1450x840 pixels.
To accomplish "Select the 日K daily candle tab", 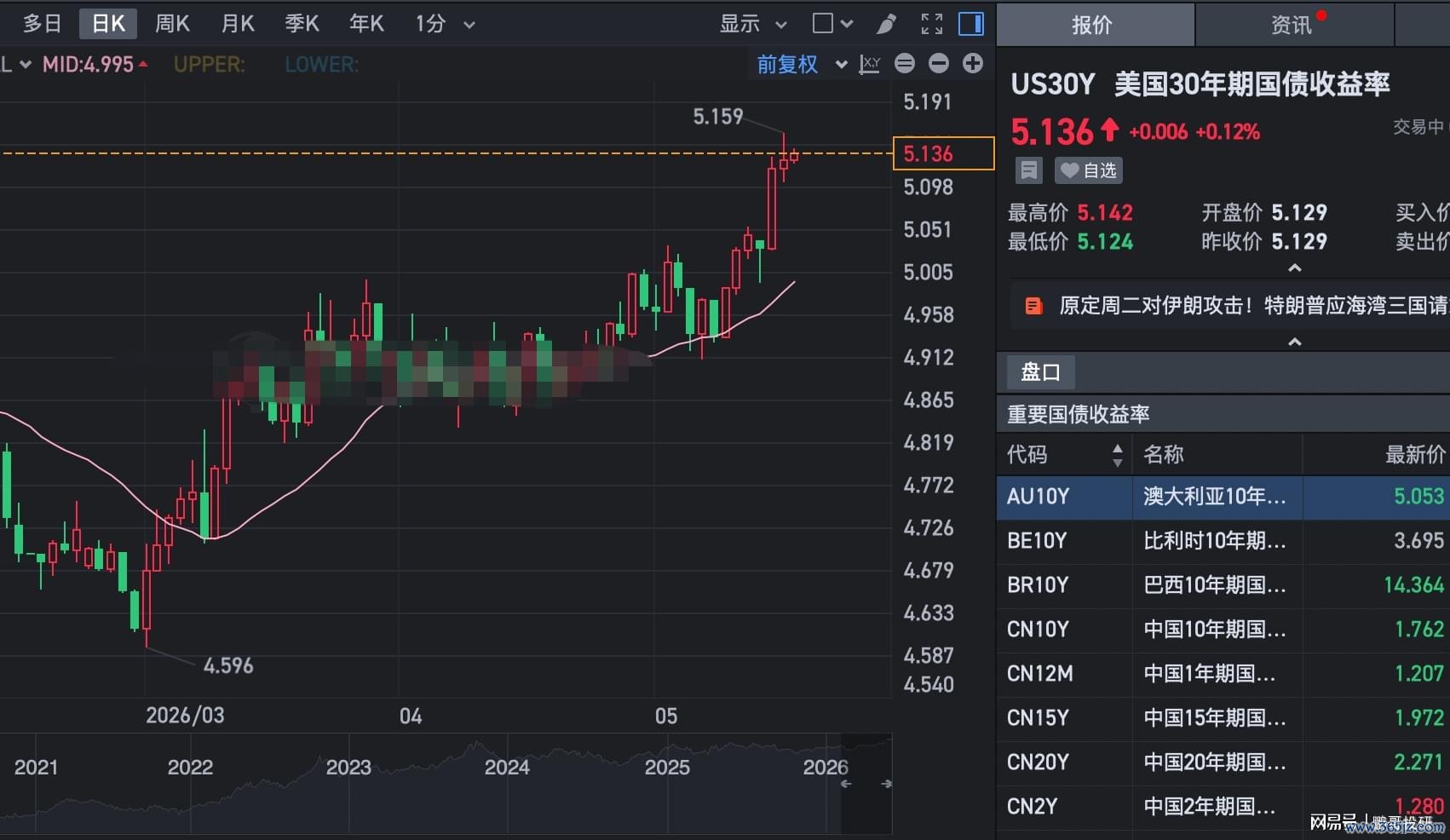I will tap(108, 24).
